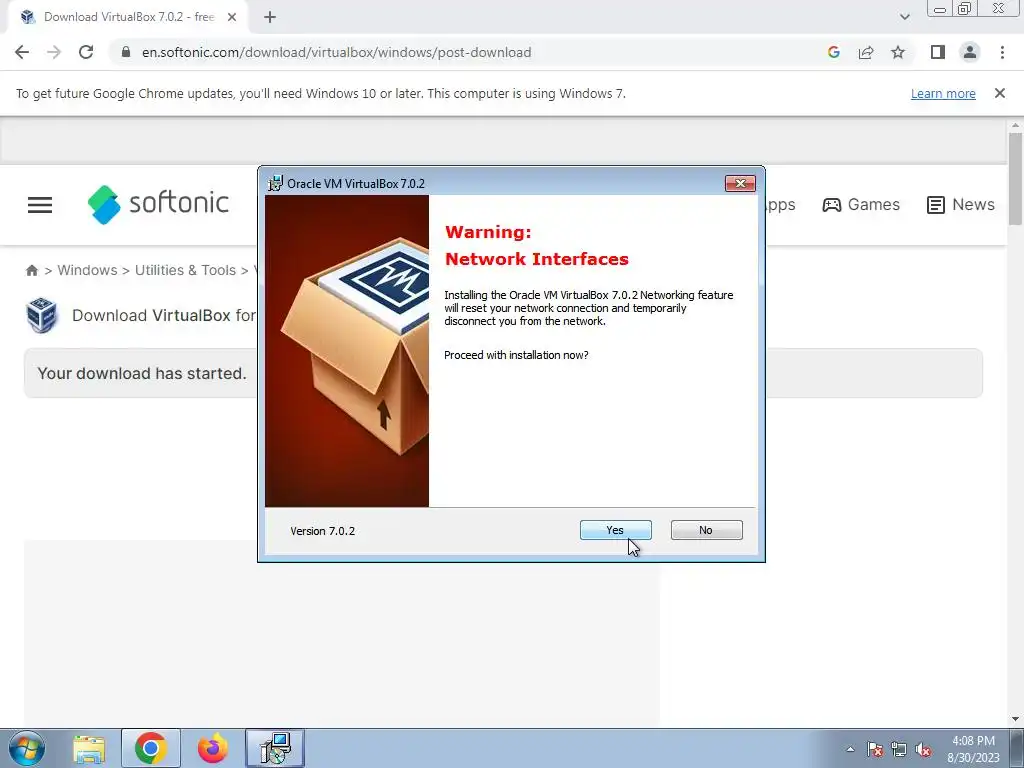
Task: Click No to cancel network installation
Action: pos(706,530)
